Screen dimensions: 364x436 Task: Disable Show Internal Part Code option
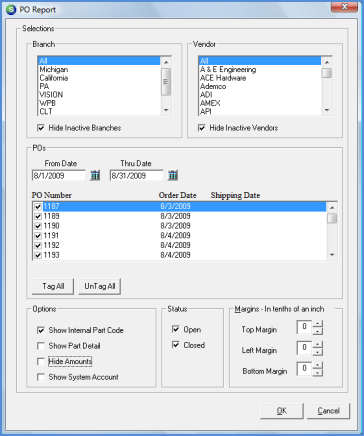41,330
